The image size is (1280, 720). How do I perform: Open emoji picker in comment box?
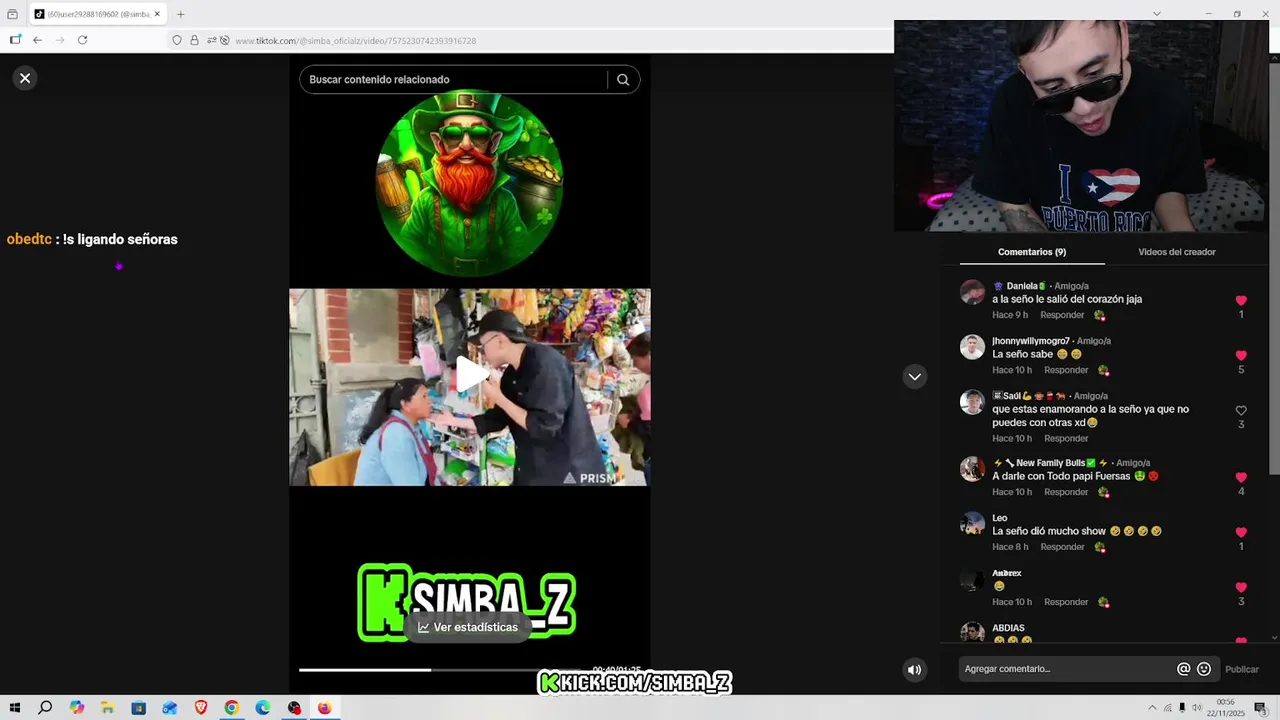1204,669
